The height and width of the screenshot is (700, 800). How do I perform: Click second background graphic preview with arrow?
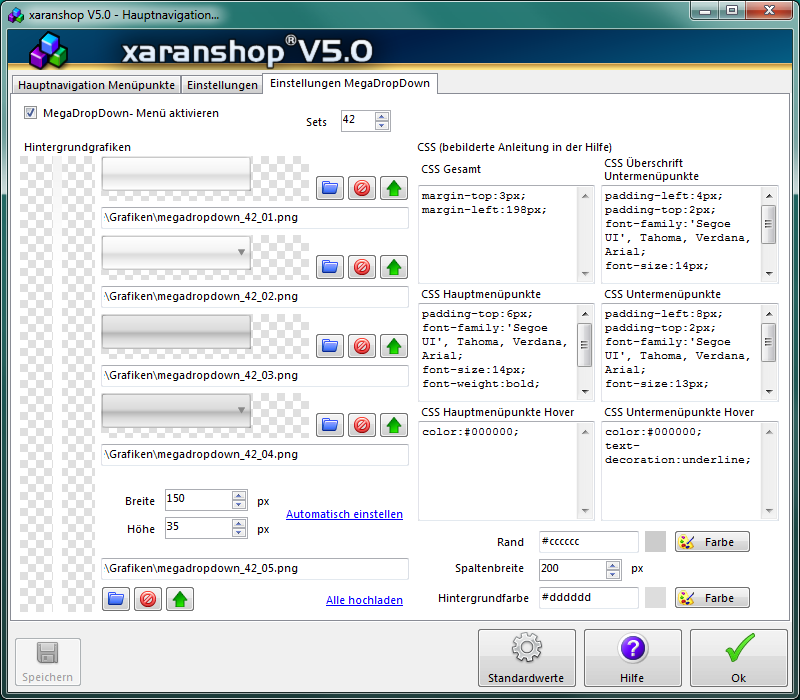pos(176,253)
